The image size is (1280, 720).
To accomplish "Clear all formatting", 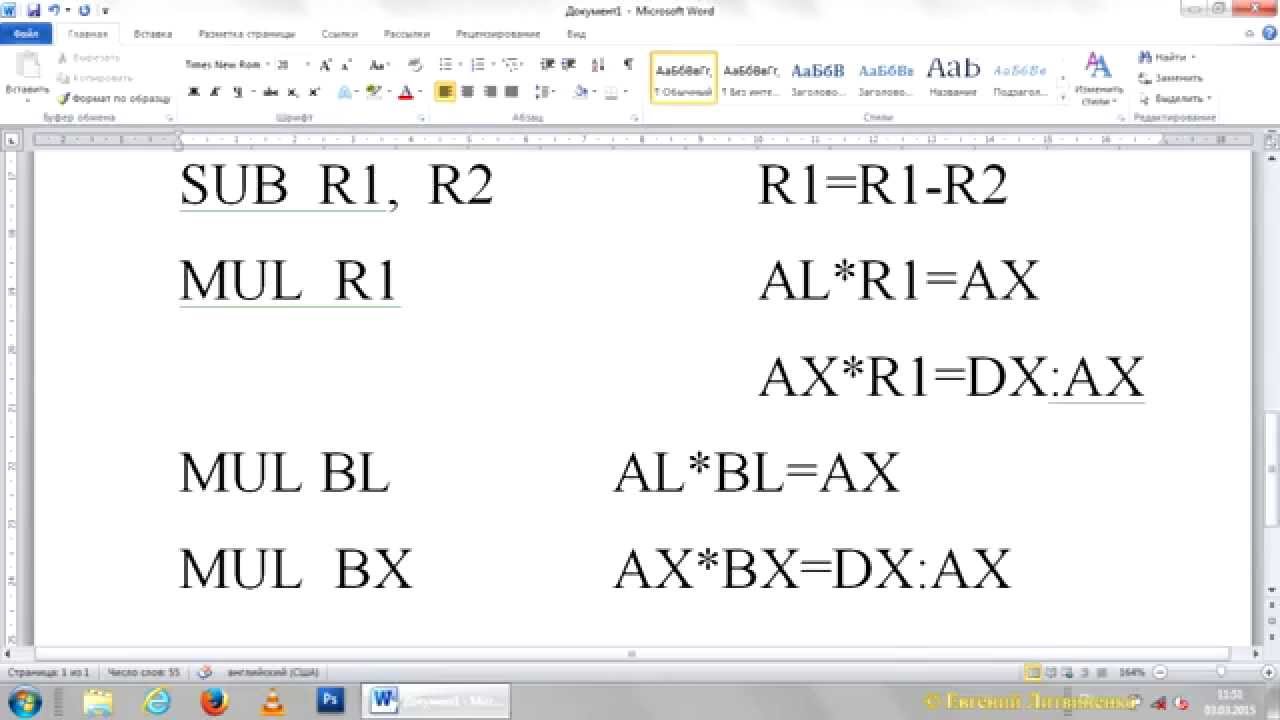I will [415, 65].
